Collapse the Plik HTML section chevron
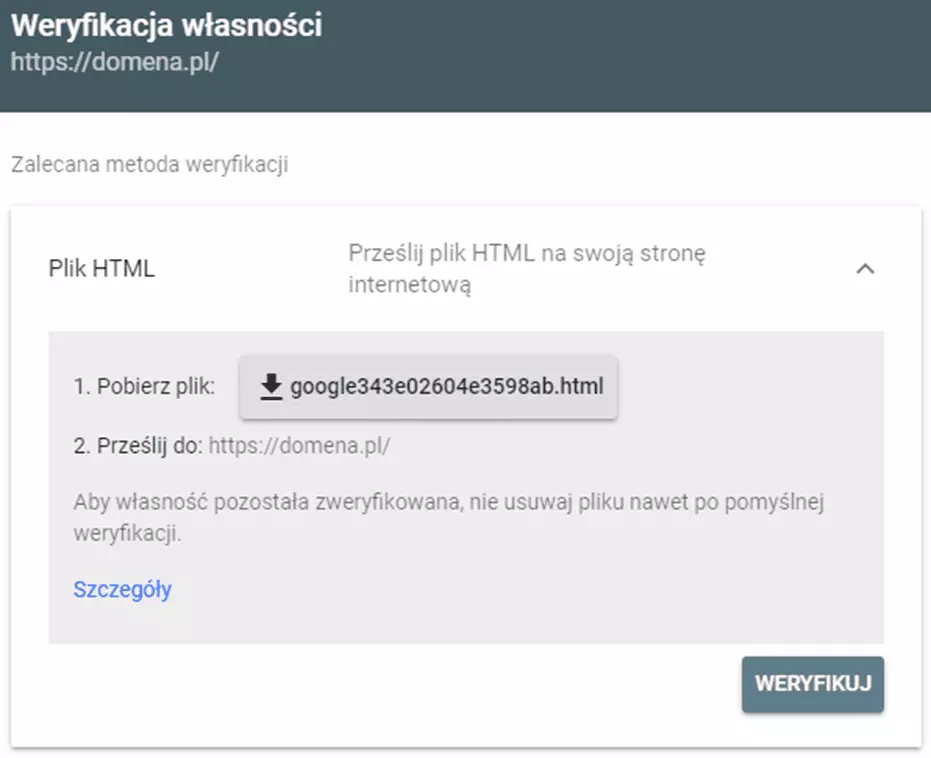The height and width of the screenshot is (758, 931). (x=865, y=269)
